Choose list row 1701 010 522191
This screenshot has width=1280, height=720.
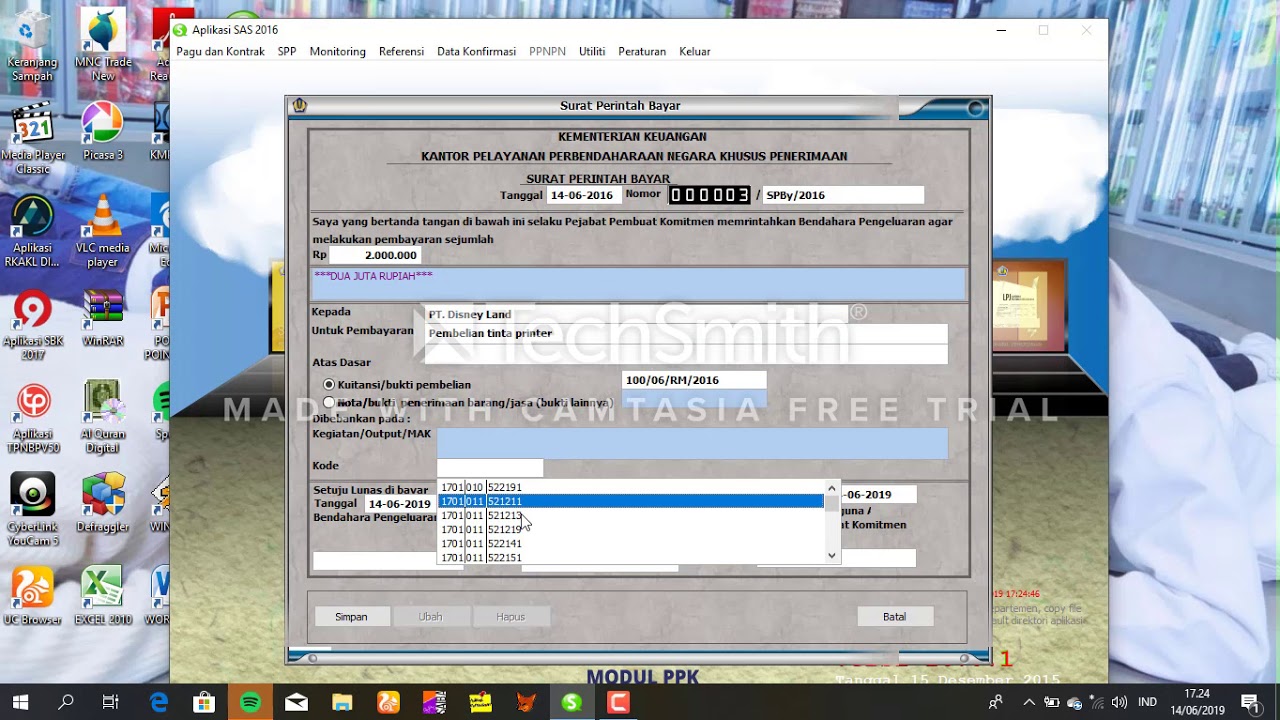(631, 487)
